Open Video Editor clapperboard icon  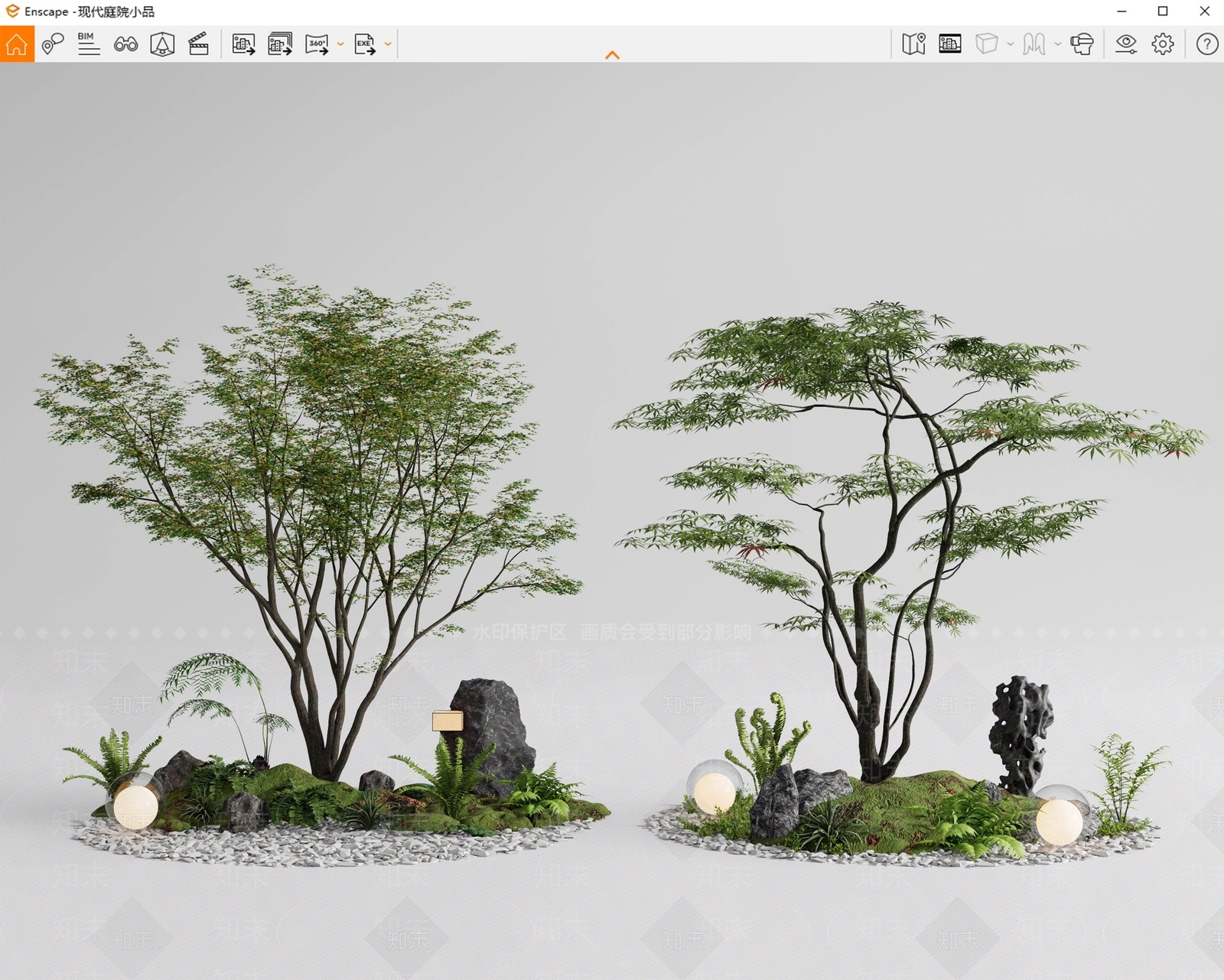tap(199, 44)
